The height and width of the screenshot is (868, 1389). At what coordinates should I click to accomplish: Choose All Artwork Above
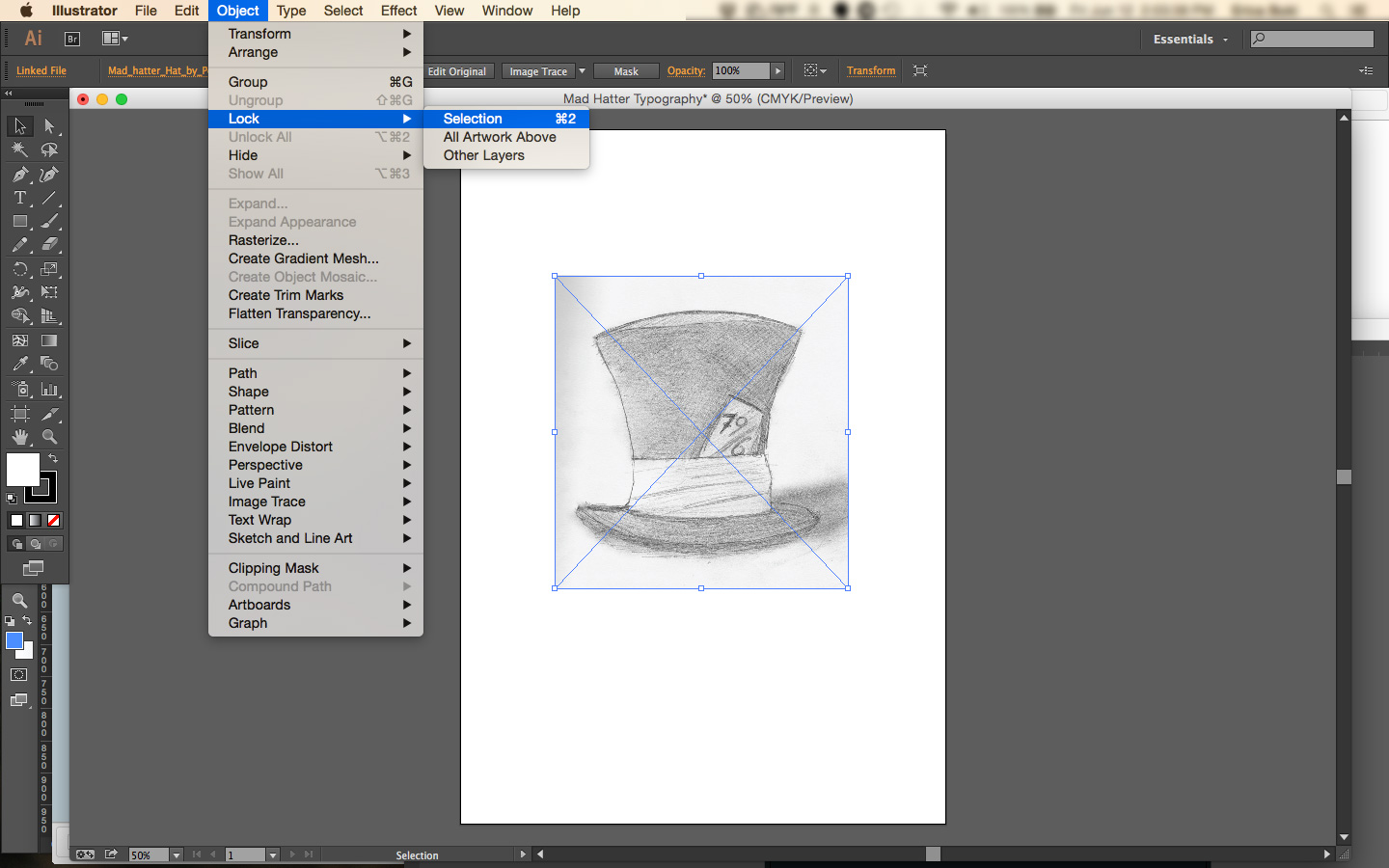506,137
